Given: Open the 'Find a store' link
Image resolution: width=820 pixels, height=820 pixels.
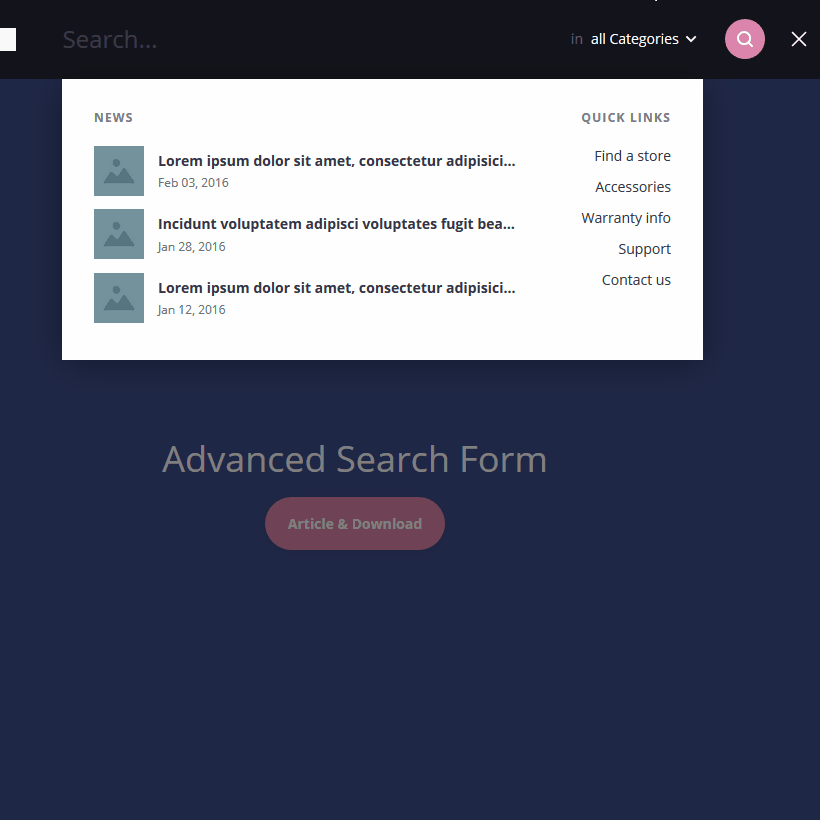Looking at the screenshot, I should coord(632,156).
